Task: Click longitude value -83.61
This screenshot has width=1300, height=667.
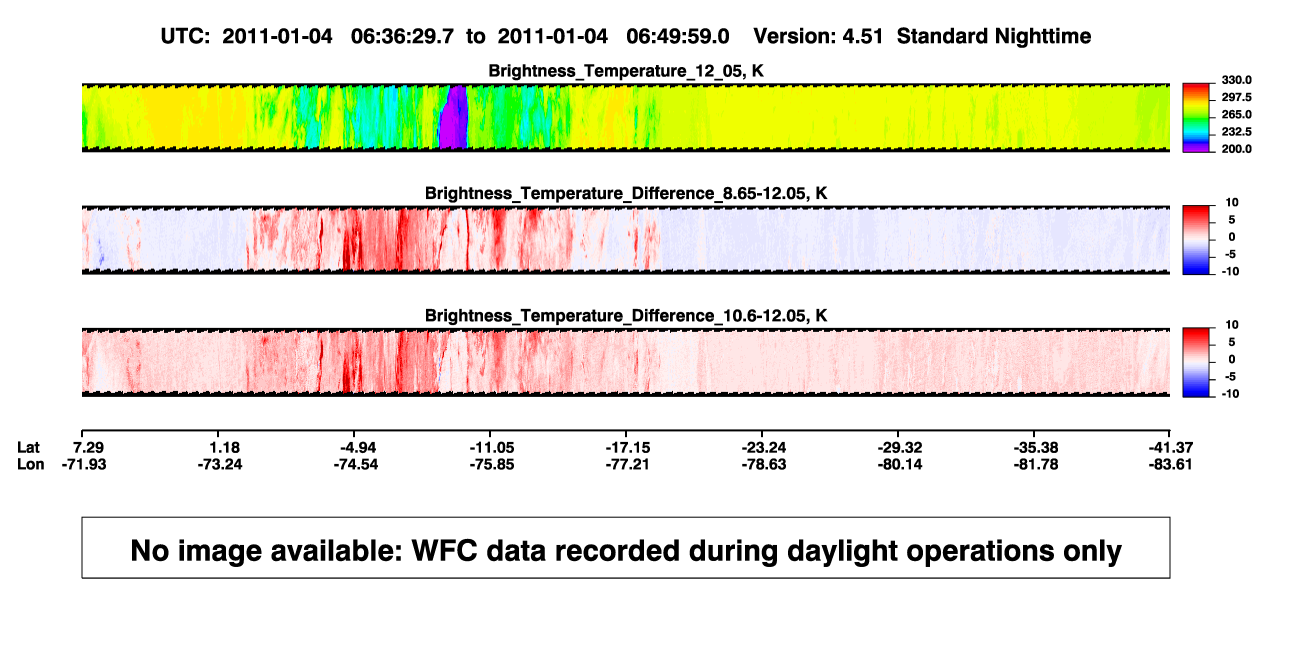Action: [x=1171, y=464]
